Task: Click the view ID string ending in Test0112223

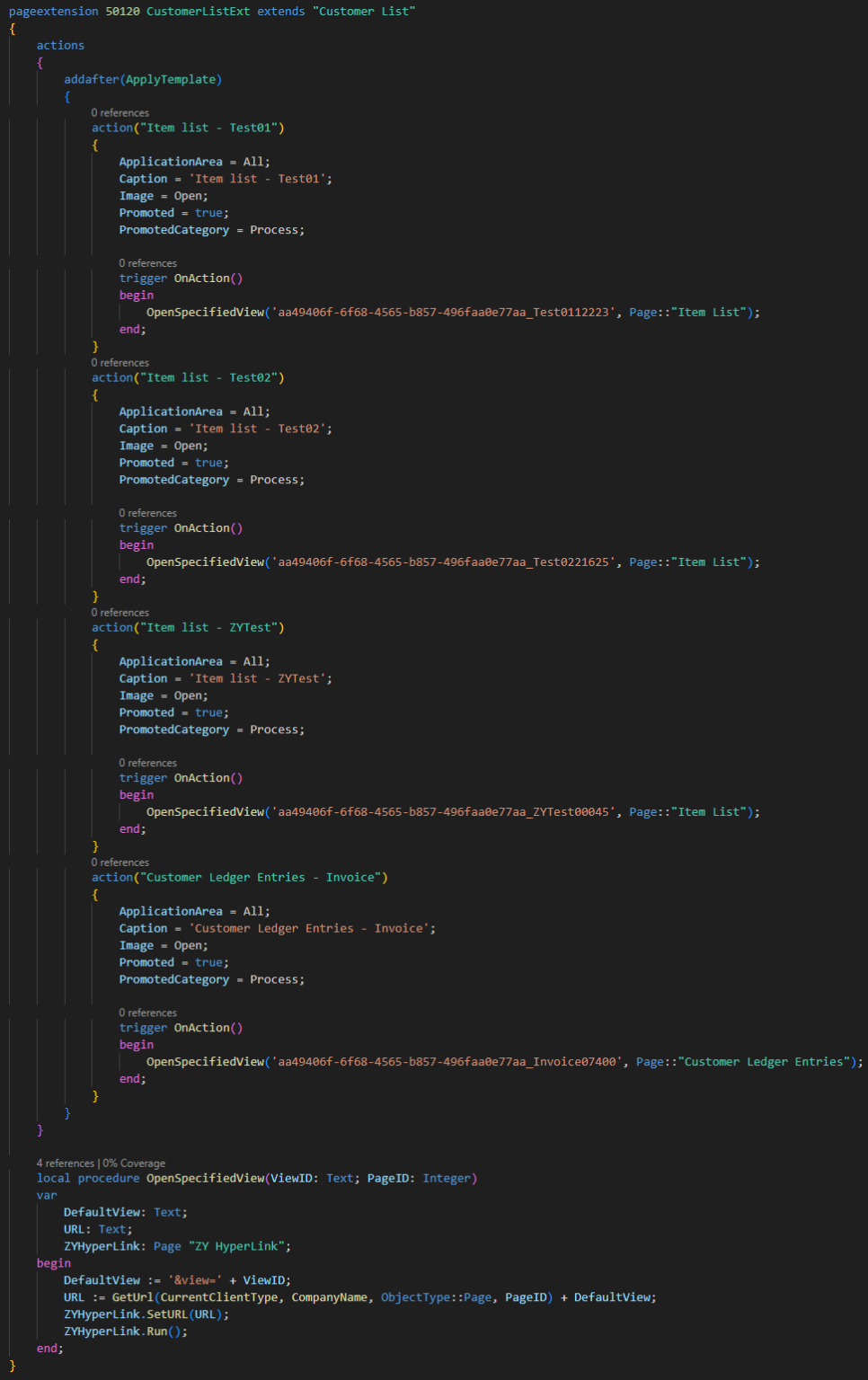Action: [x=444, y=312]
